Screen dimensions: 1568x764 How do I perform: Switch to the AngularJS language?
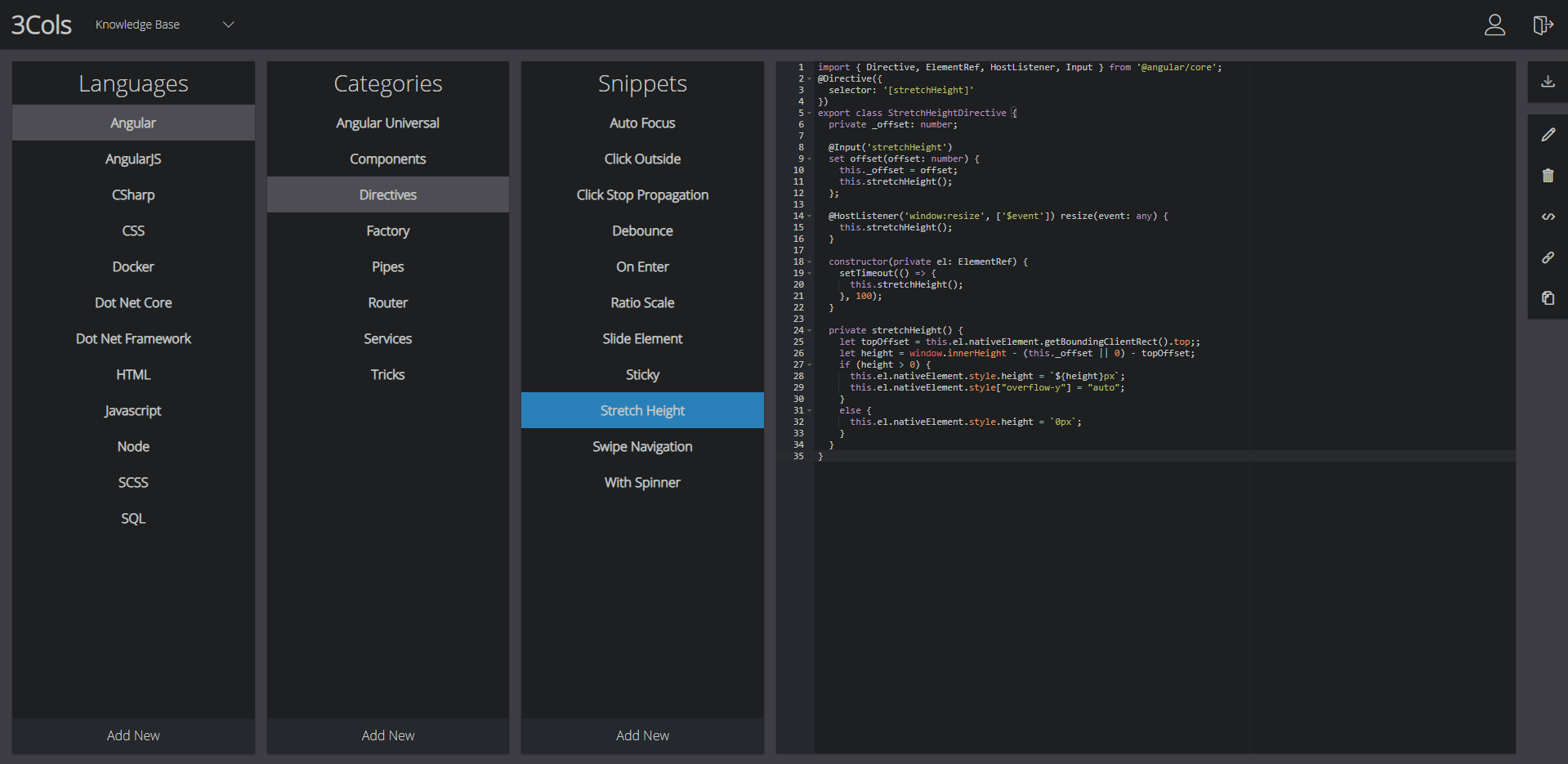tap(132, 159)
